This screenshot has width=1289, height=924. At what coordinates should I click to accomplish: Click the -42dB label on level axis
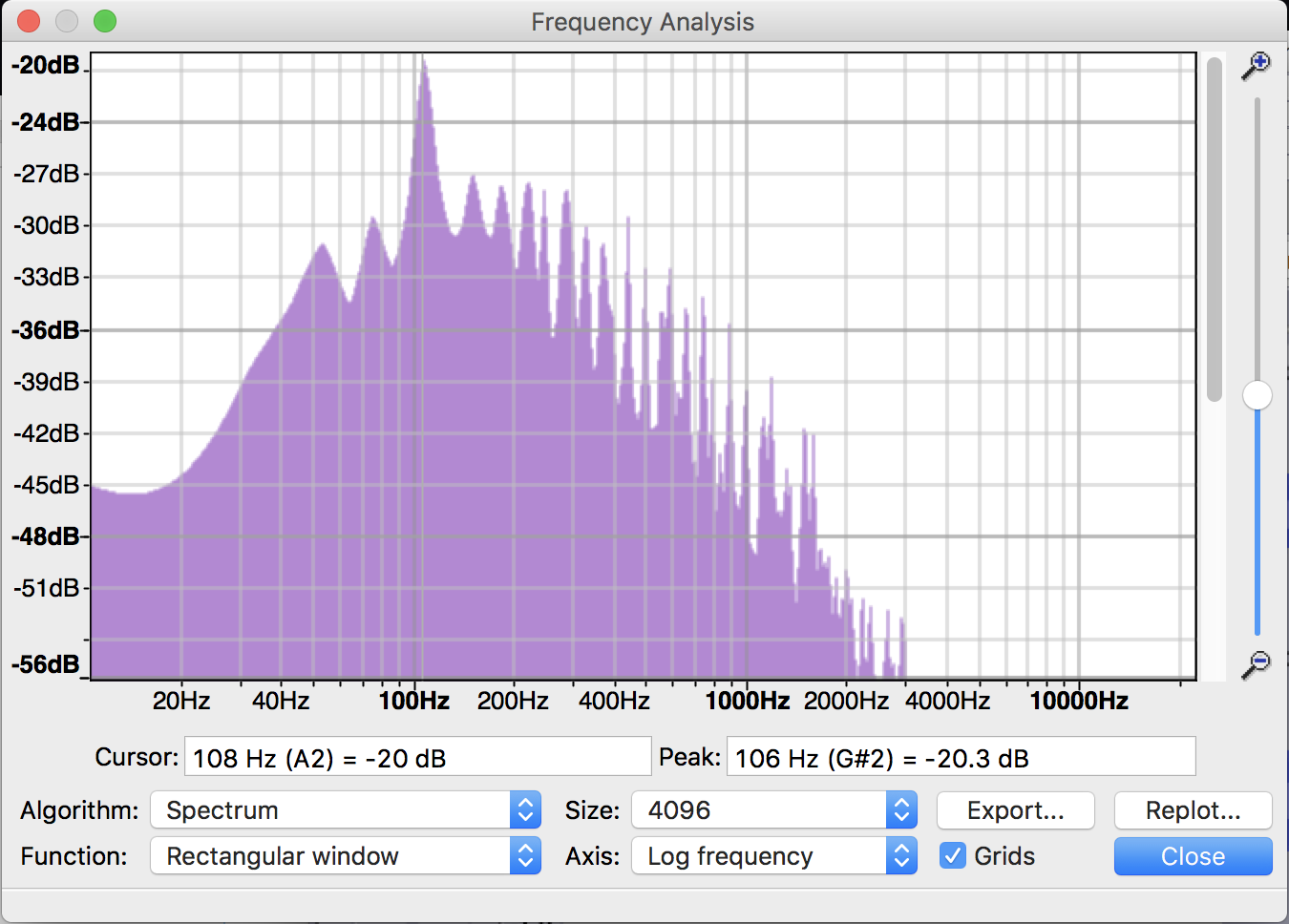point(46,433)
